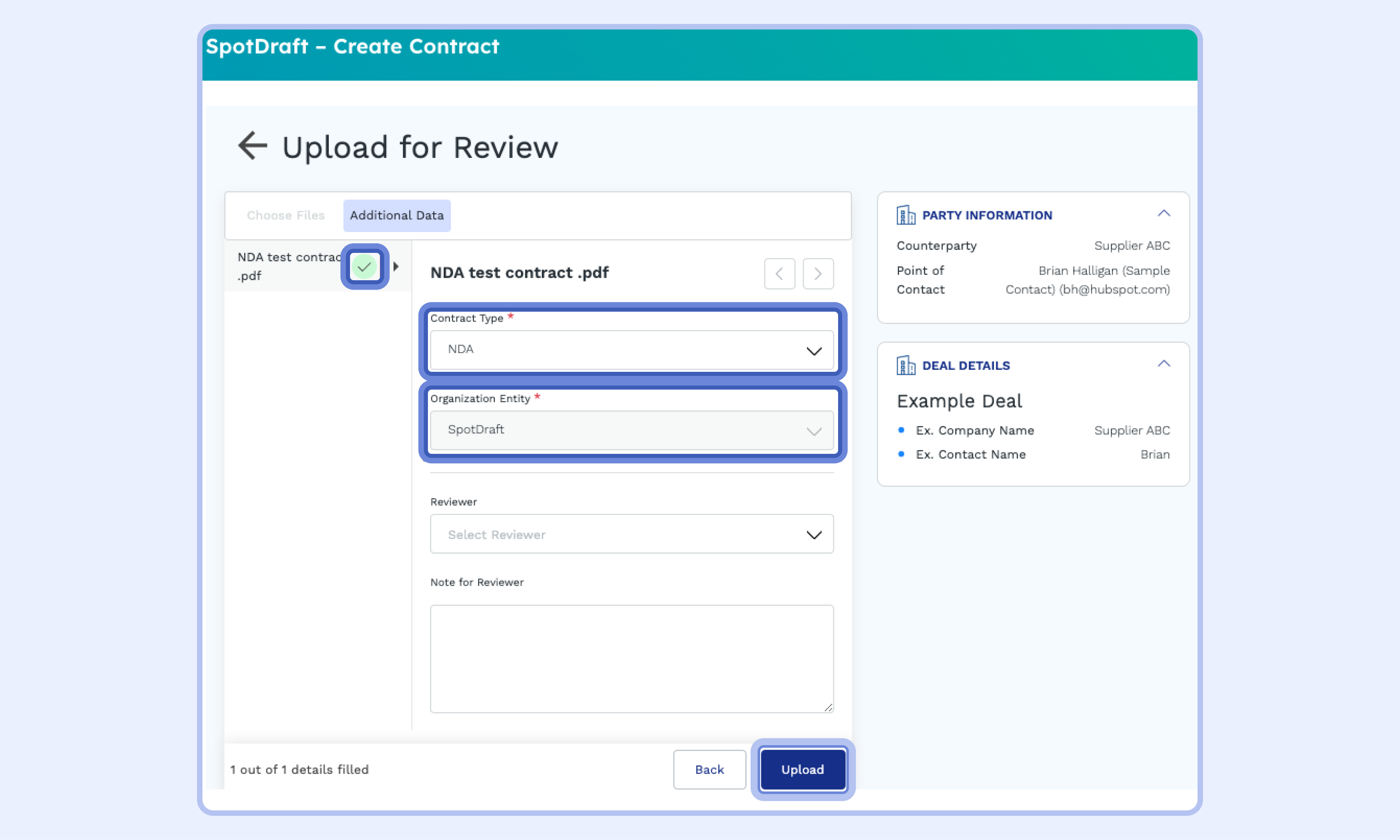Collapse the Party Information panel
Image resolution: width=1400 pixels, height=840 pixels.
[x=1163, y=214]
